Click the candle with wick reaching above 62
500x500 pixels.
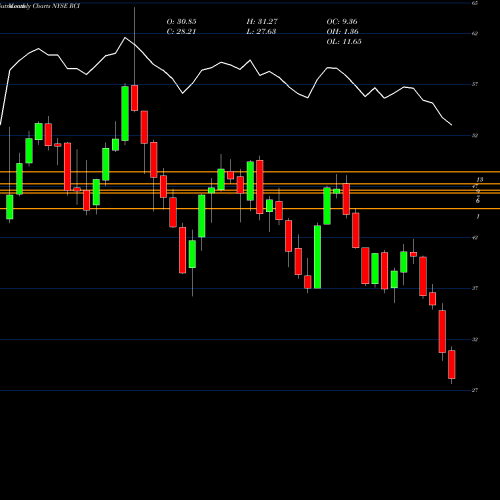[134, 98]
